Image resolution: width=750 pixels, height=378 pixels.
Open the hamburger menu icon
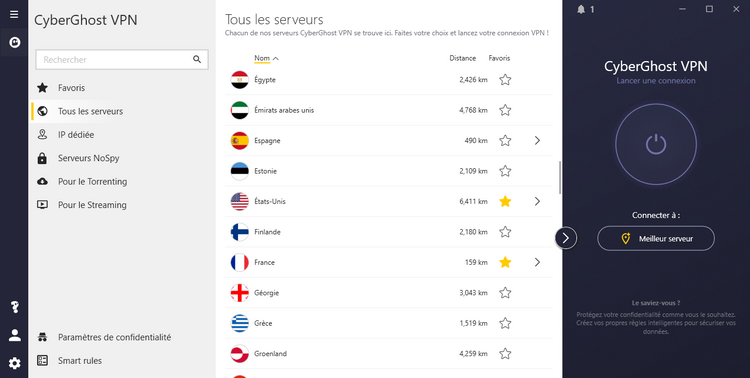14,14
